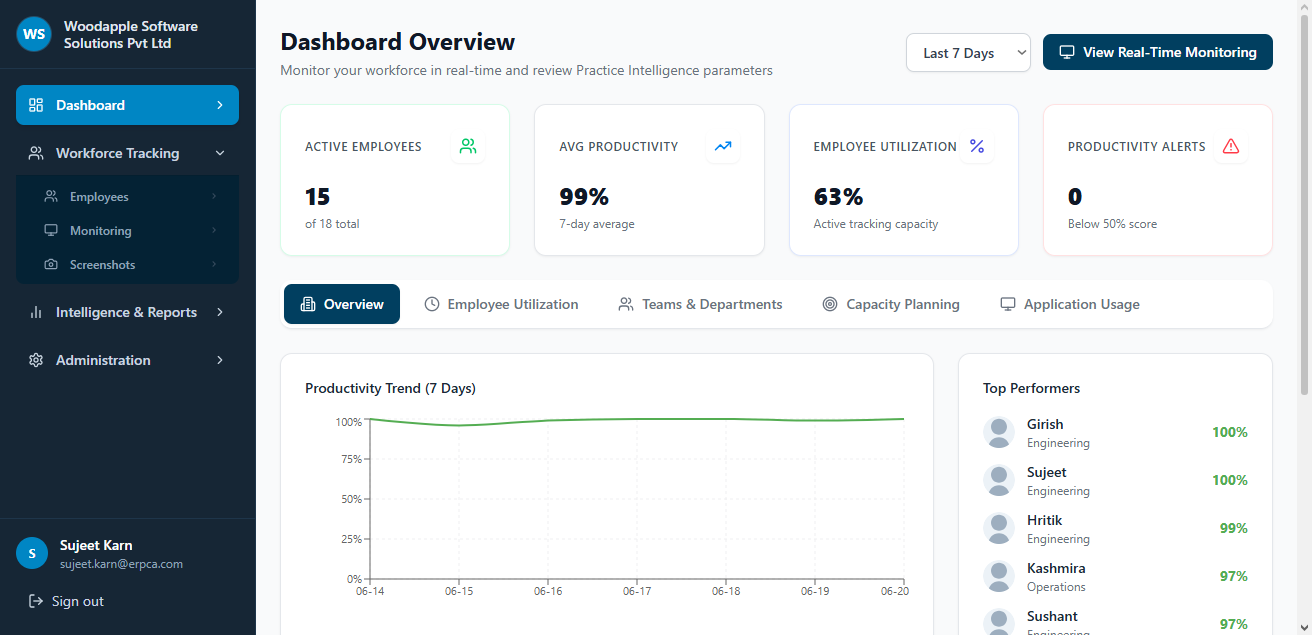This screenshot has width=1312, height=635.
Task: Click the Intelligence & Reports bar chart icon
Action: pyautogui.click(x=36, y=312)
